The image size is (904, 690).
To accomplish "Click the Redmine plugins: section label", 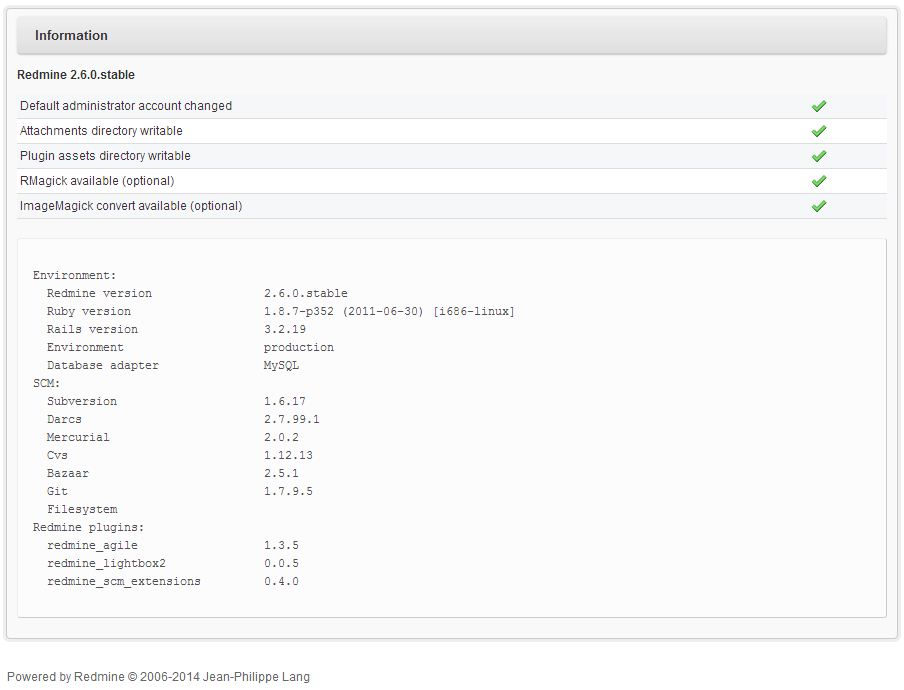I will coord(88,527).
